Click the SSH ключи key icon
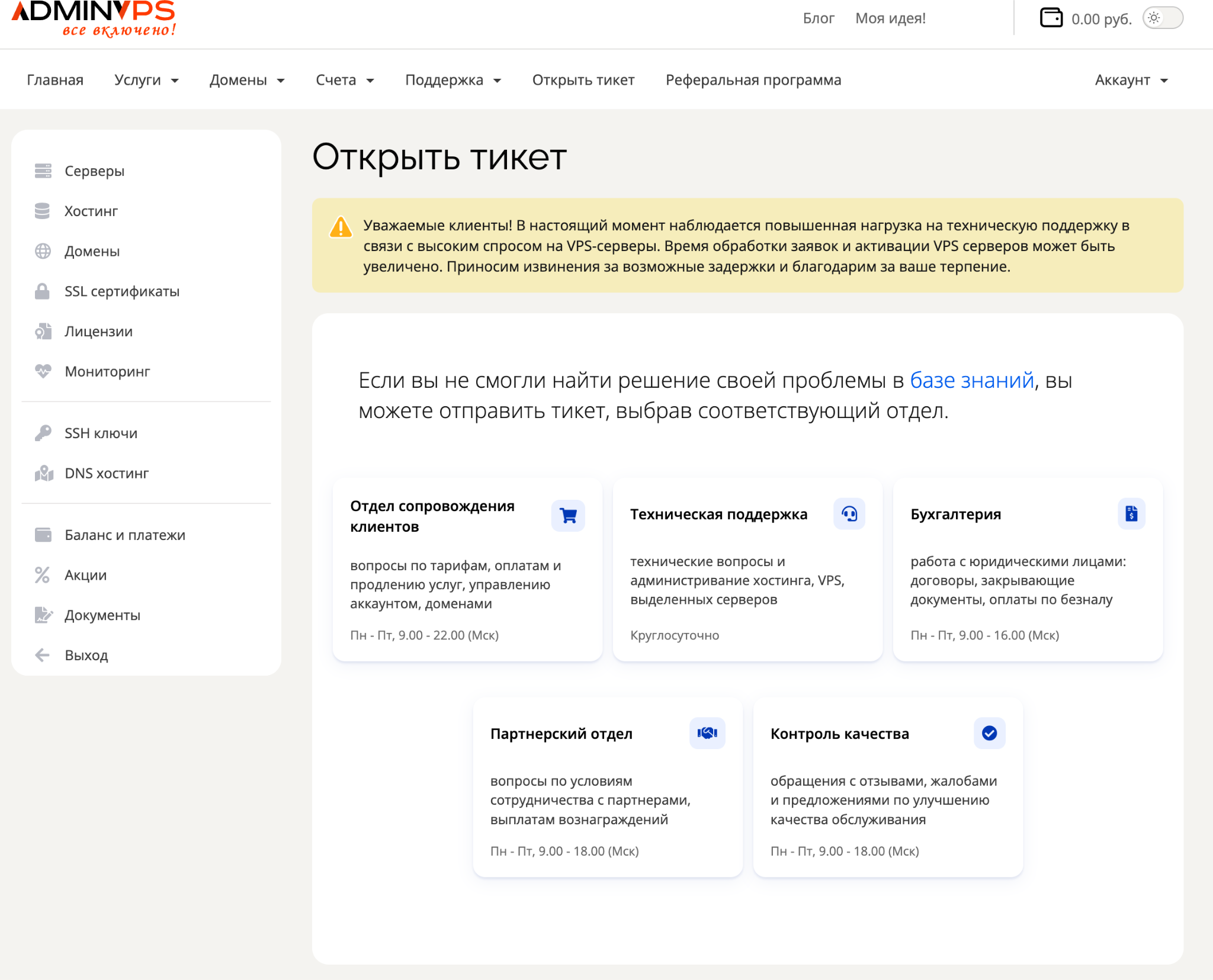 point(43,433)
